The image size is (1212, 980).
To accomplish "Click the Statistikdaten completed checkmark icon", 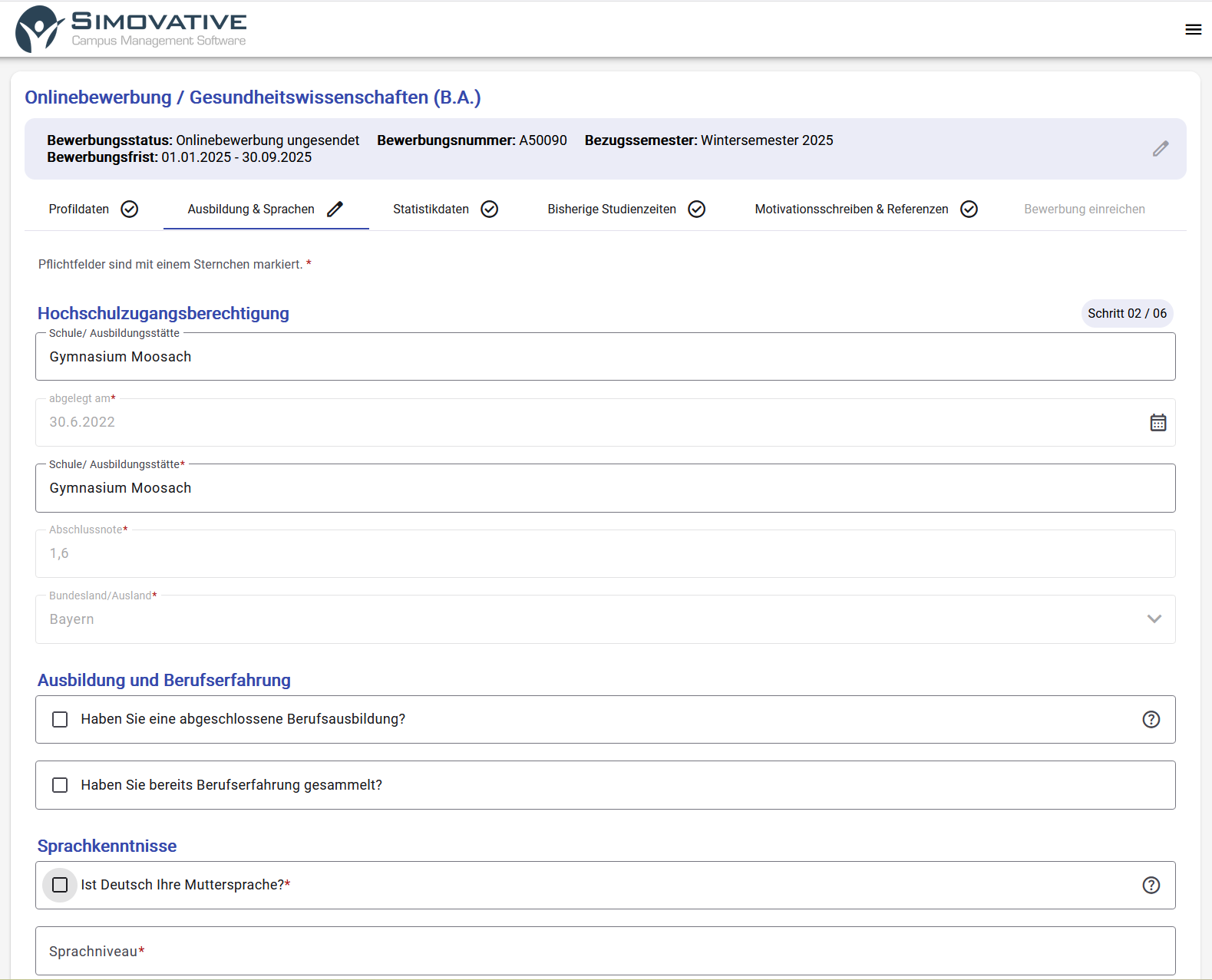I will coord(490,210).
